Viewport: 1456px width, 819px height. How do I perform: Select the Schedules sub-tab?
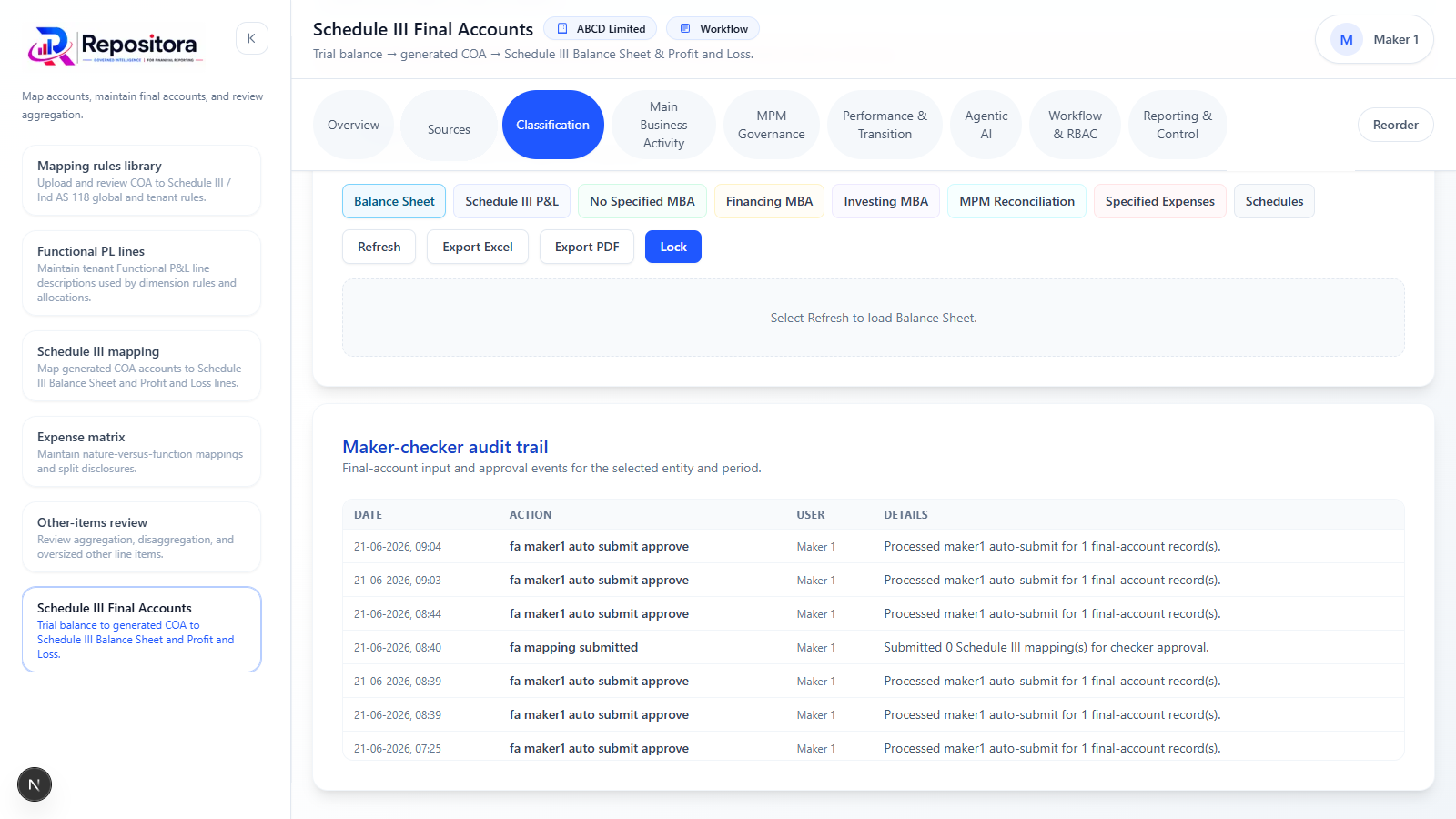[1274, 201]
